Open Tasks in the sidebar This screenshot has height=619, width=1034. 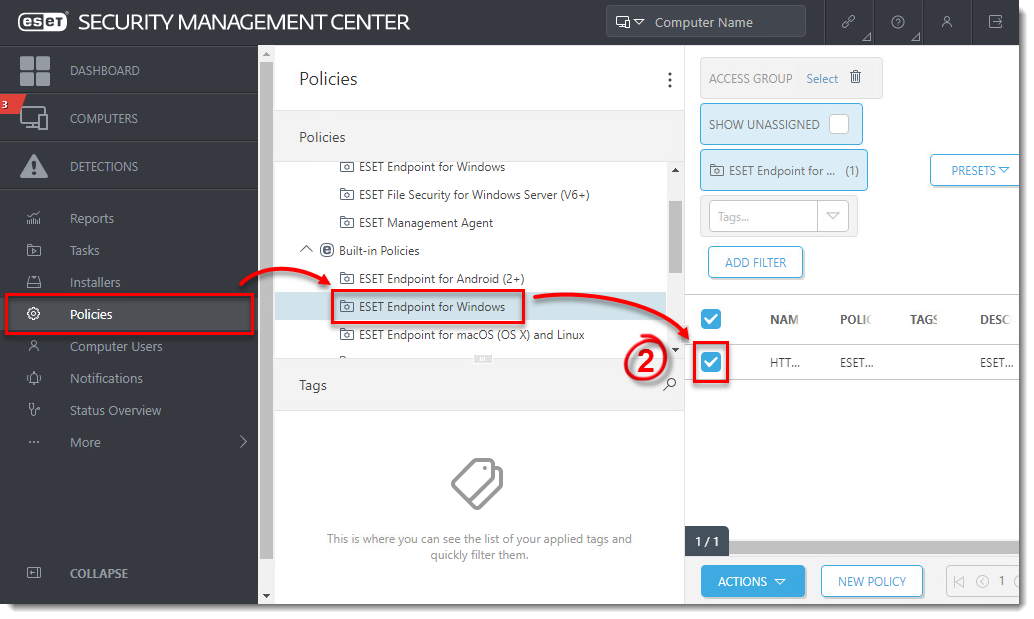click(x=84, y=251)
